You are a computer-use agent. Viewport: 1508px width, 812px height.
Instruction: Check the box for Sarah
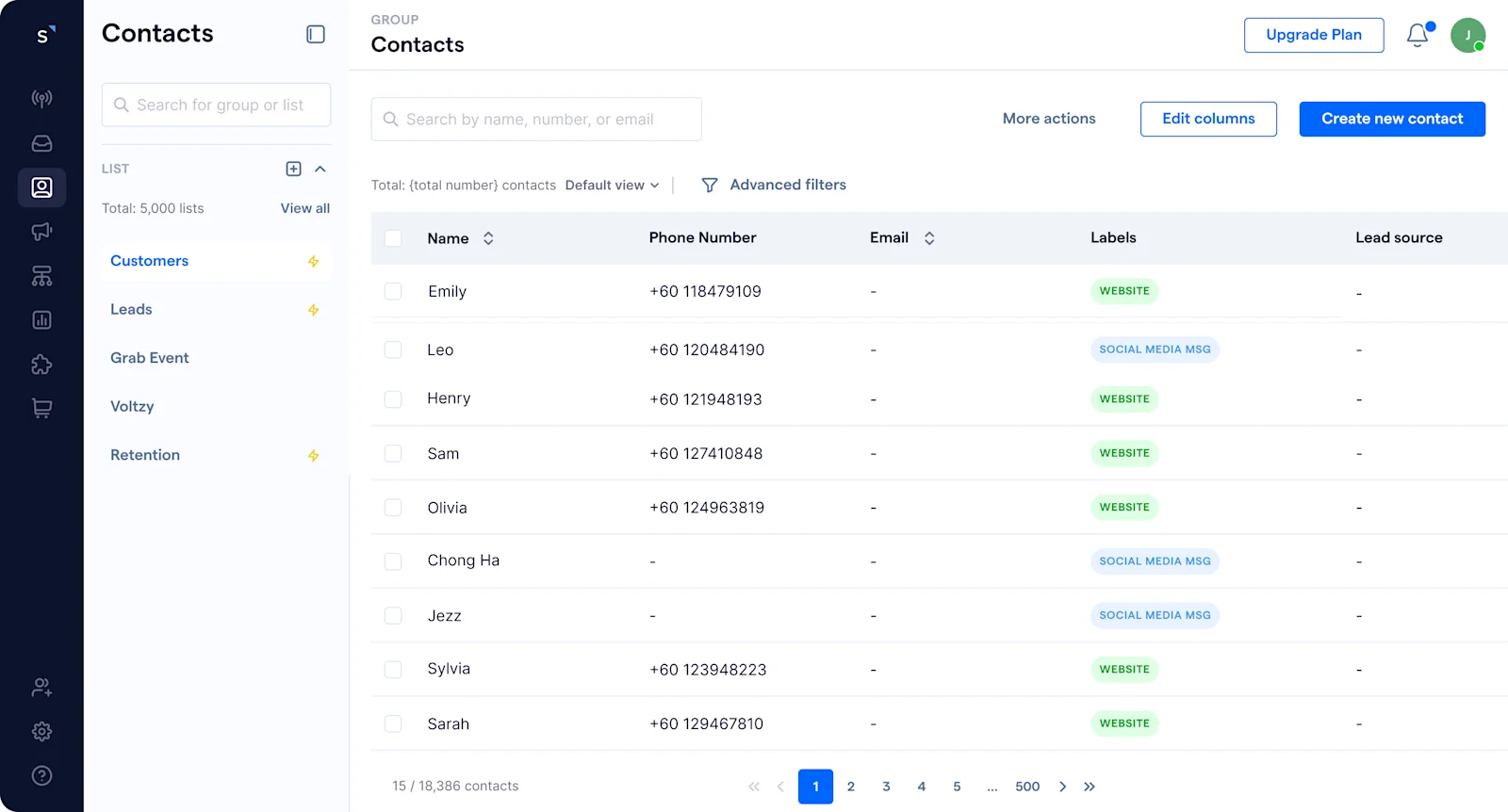pos(393,724)
